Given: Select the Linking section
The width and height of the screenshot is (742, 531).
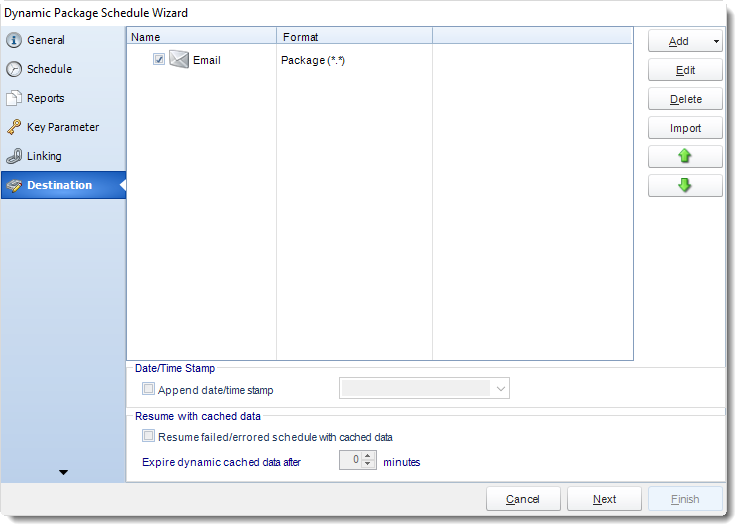Looking at the screenshot, I should 63,156.
